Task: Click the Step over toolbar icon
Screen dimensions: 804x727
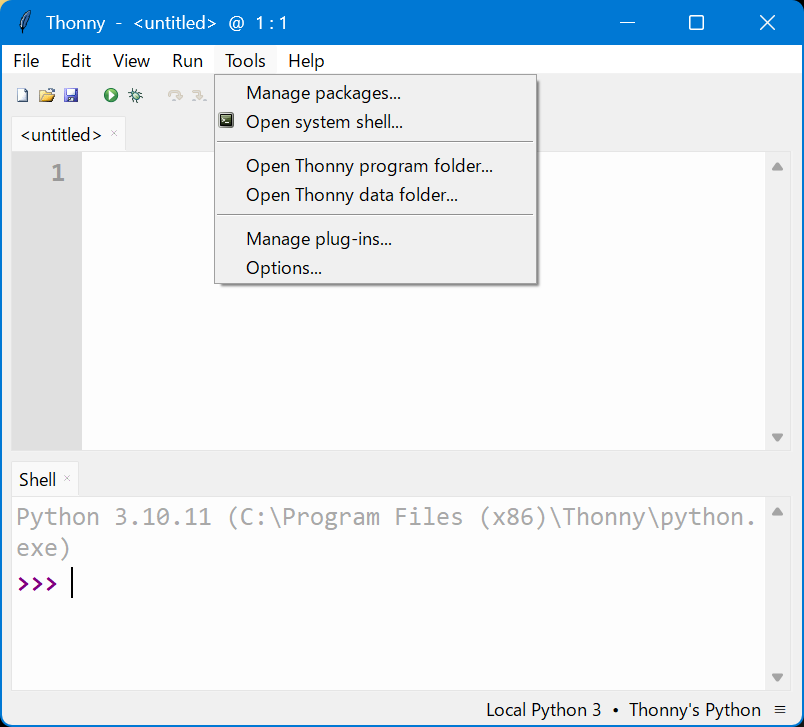Action: [175, 95]
